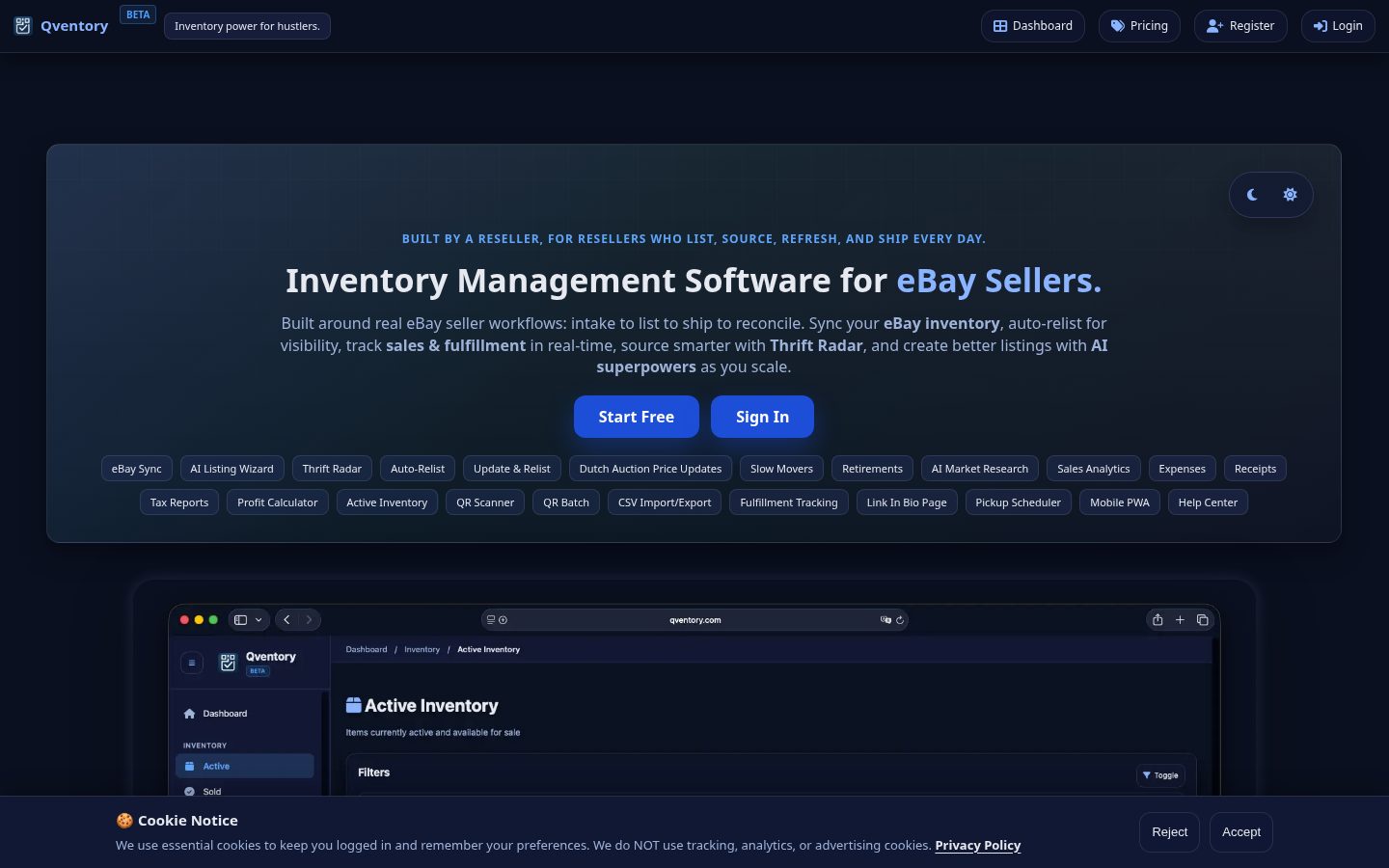Select the QR Batch chip
1389x868 pixels.
pyautogui.click(x=566, y=502)
